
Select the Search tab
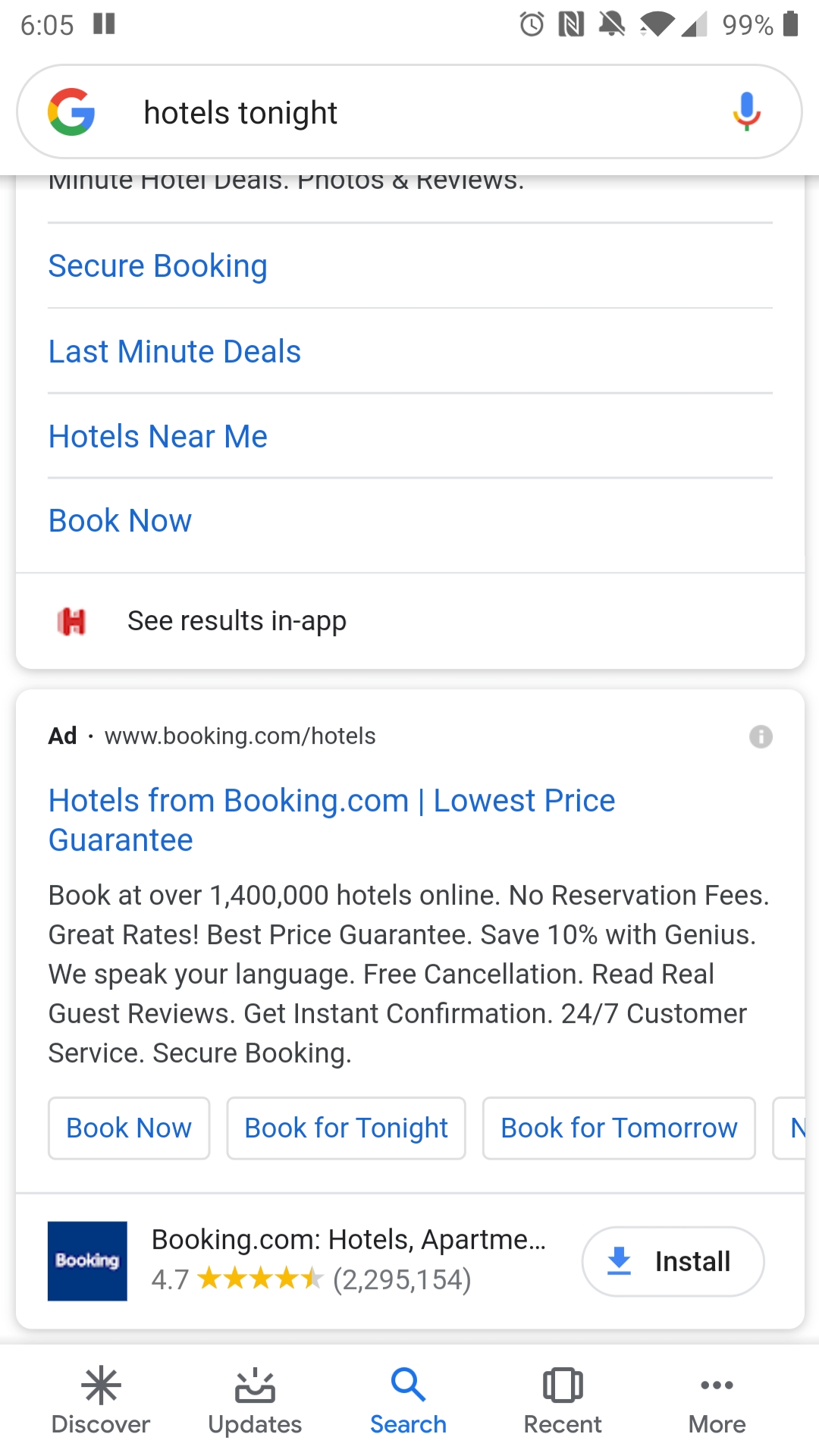click(x=409, y=1401)
